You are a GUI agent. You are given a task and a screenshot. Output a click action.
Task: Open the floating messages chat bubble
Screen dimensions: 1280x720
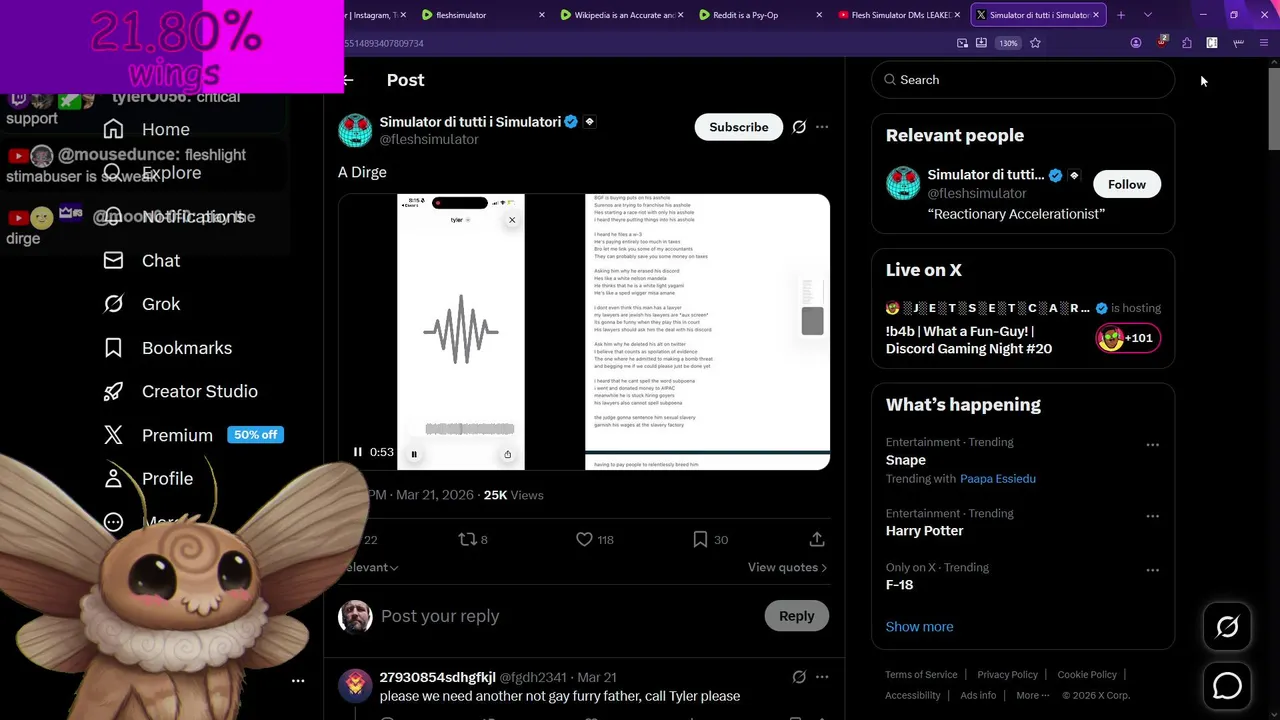[1227, 686]
